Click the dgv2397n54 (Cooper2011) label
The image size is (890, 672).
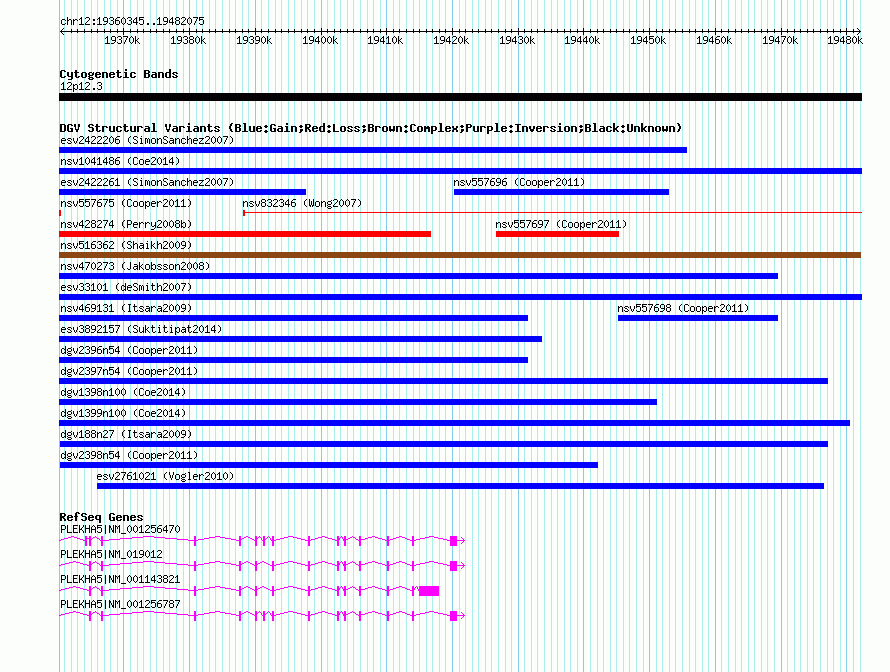click(129, 371)
